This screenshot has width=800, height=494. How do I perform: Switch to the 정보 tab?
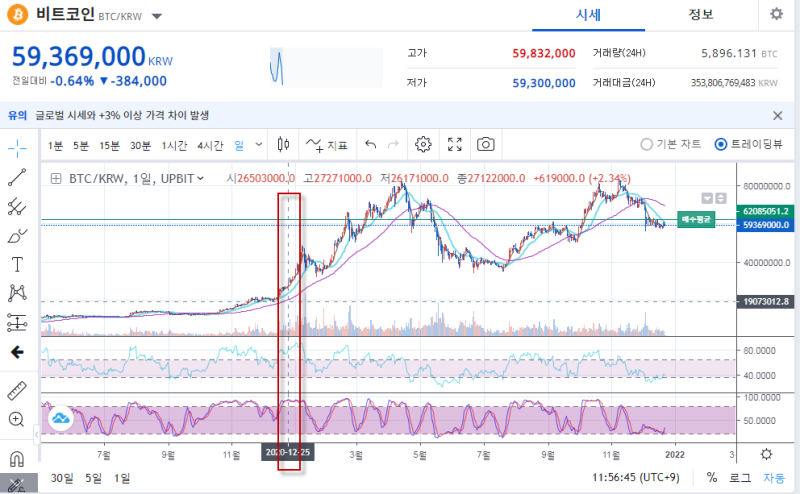point(701,15)
